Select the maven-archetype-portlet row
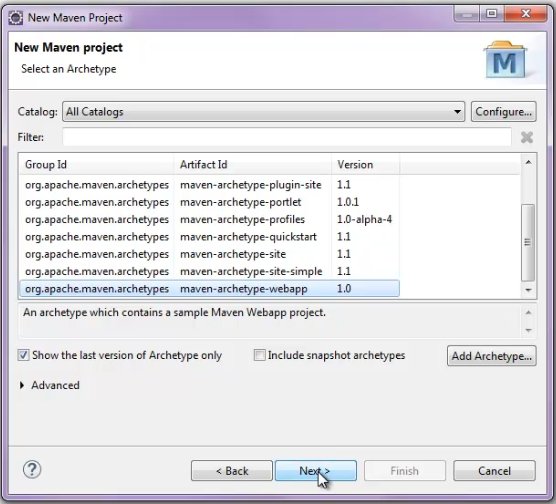Screen dimensions: 556x504 point(210,202)
